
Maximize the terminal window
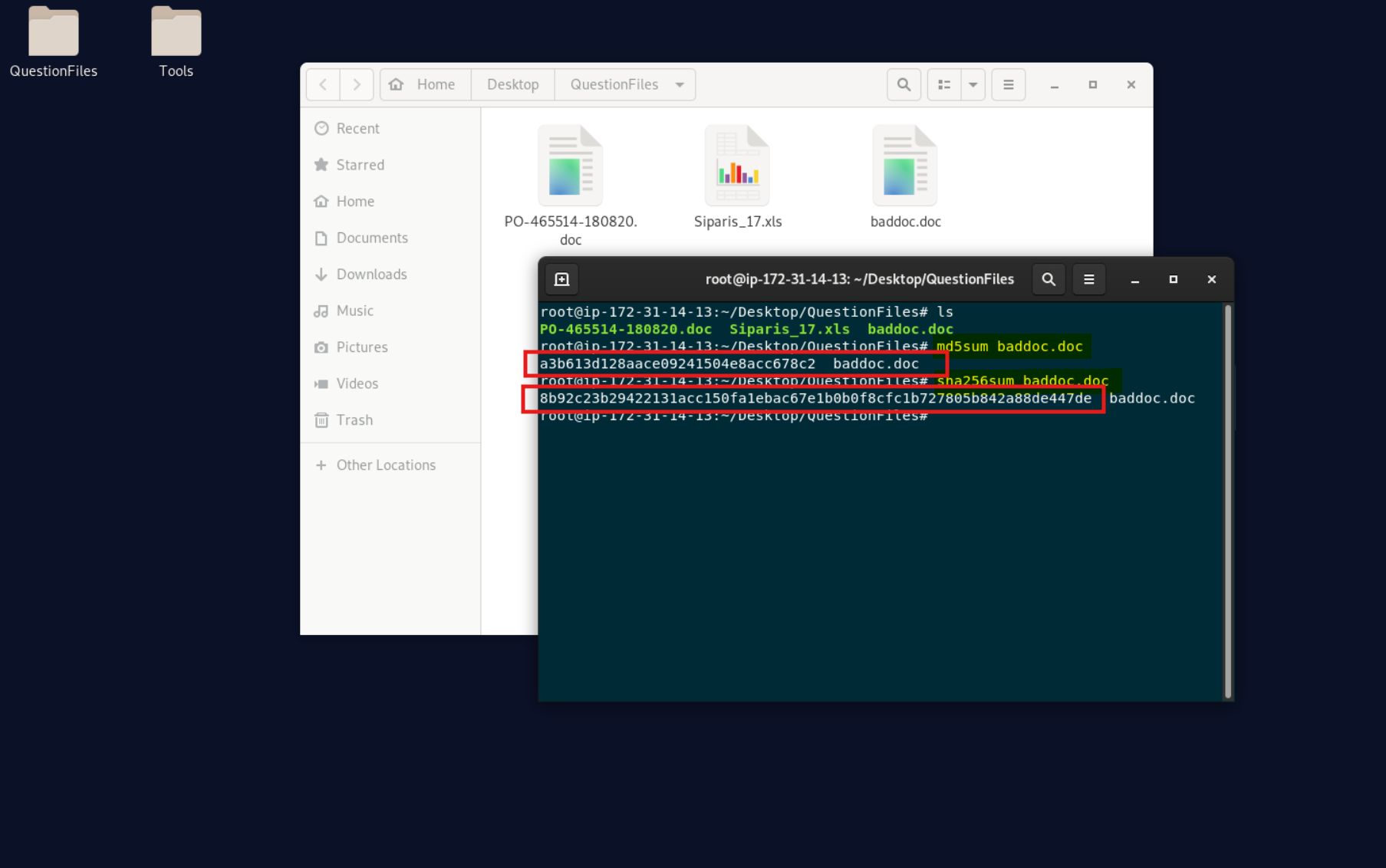pos(1173,280)
